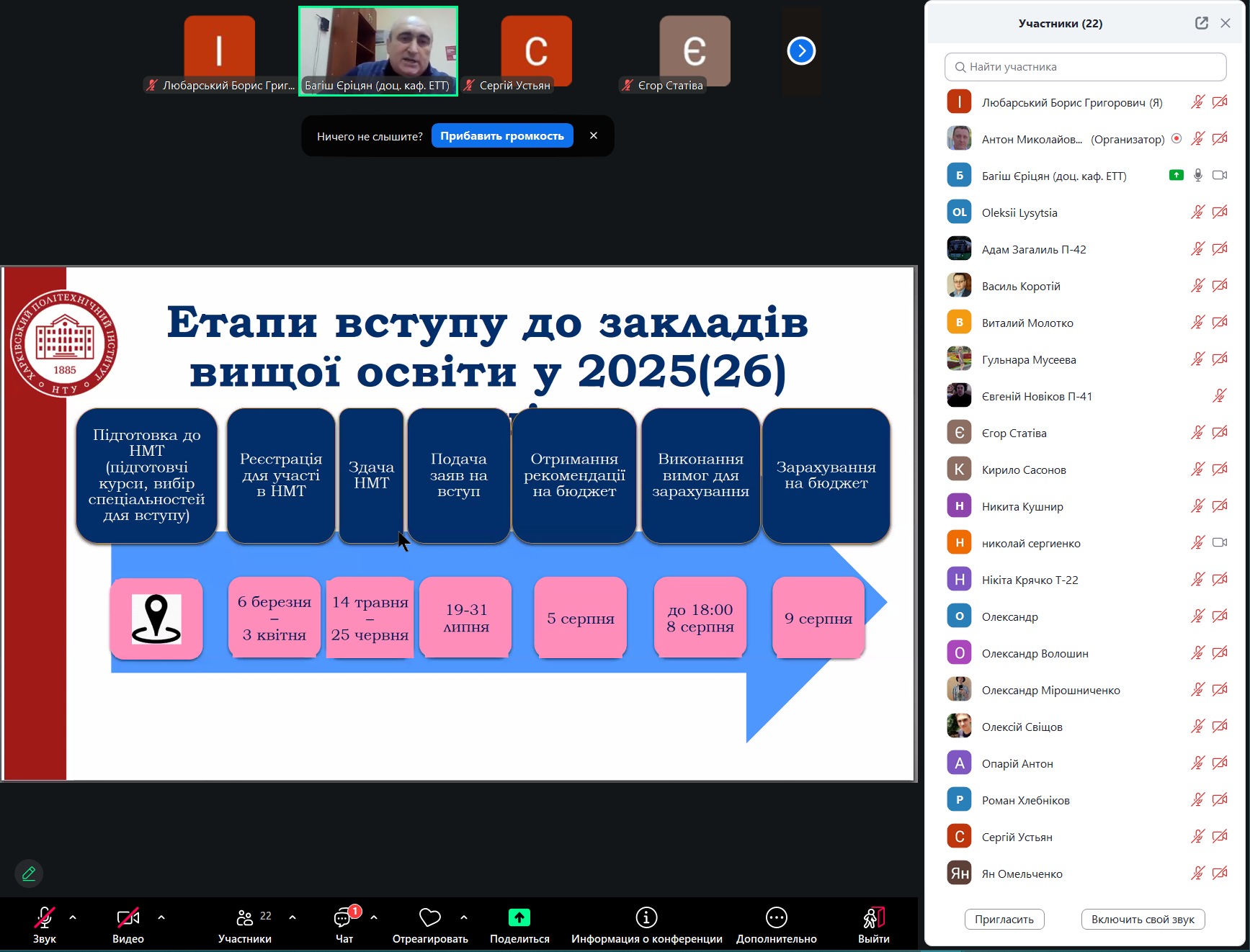Open conference information icon

(x=646, y=917)
